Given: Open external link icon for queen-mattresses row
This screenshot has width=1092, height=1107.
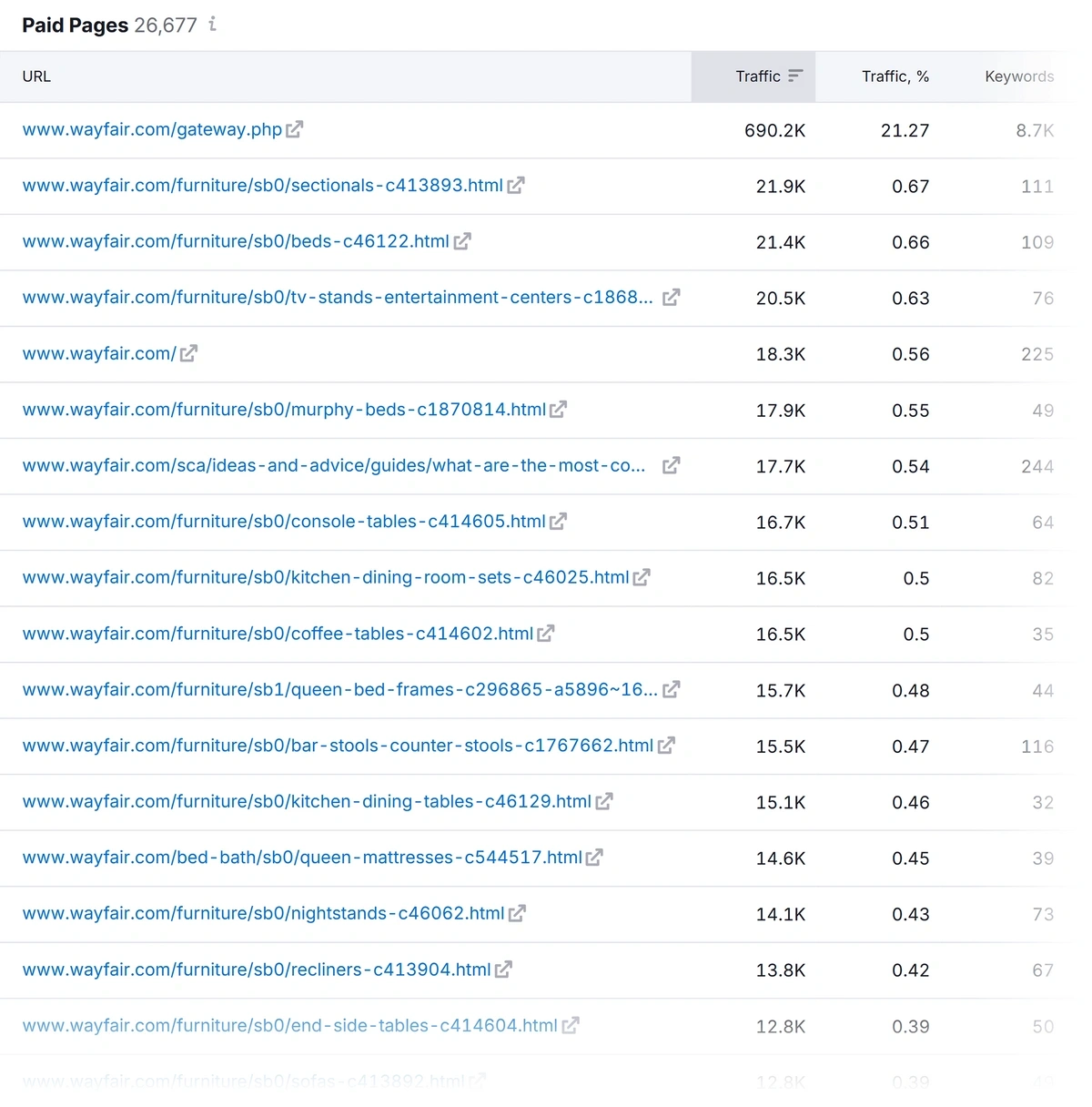Looking at the screenshot, I should click(594, 858).
